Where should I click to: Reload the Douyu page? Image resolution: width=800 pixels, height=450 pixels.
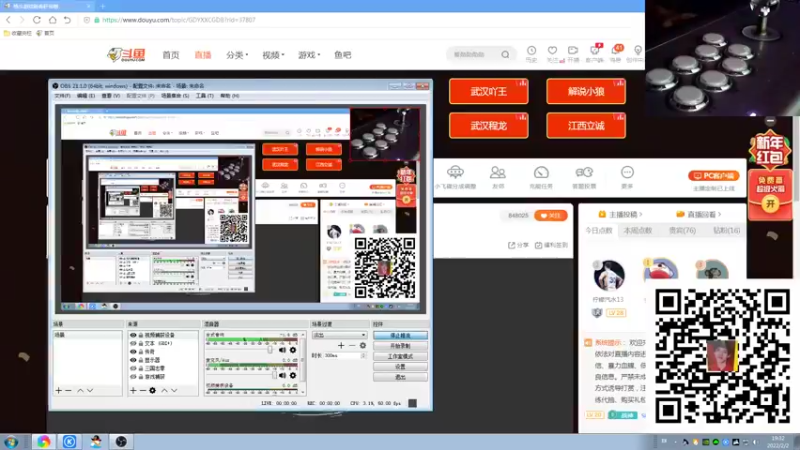point(37,20)
